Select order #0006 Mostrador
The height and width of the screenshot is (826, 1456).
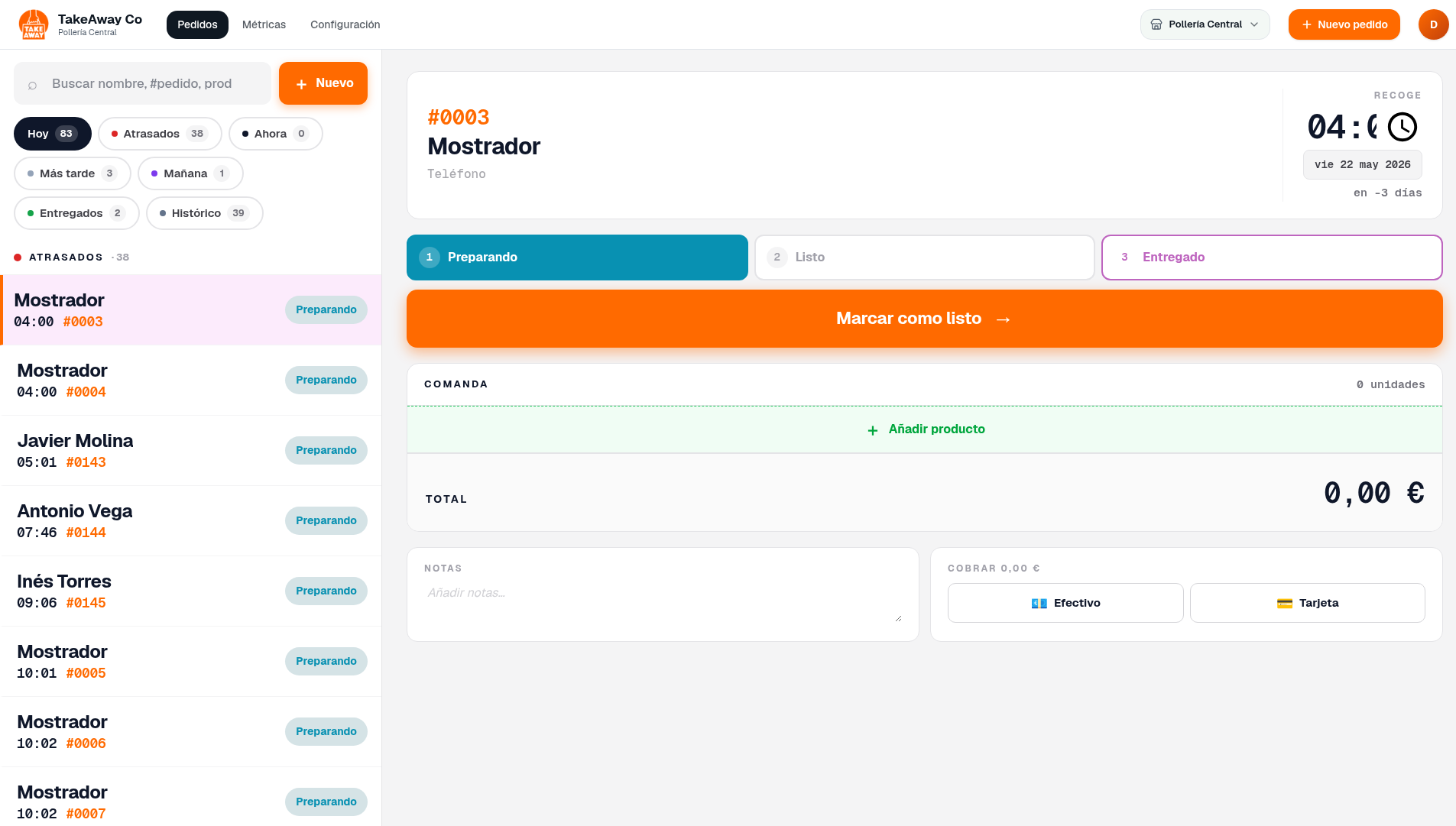click(191, 731)
